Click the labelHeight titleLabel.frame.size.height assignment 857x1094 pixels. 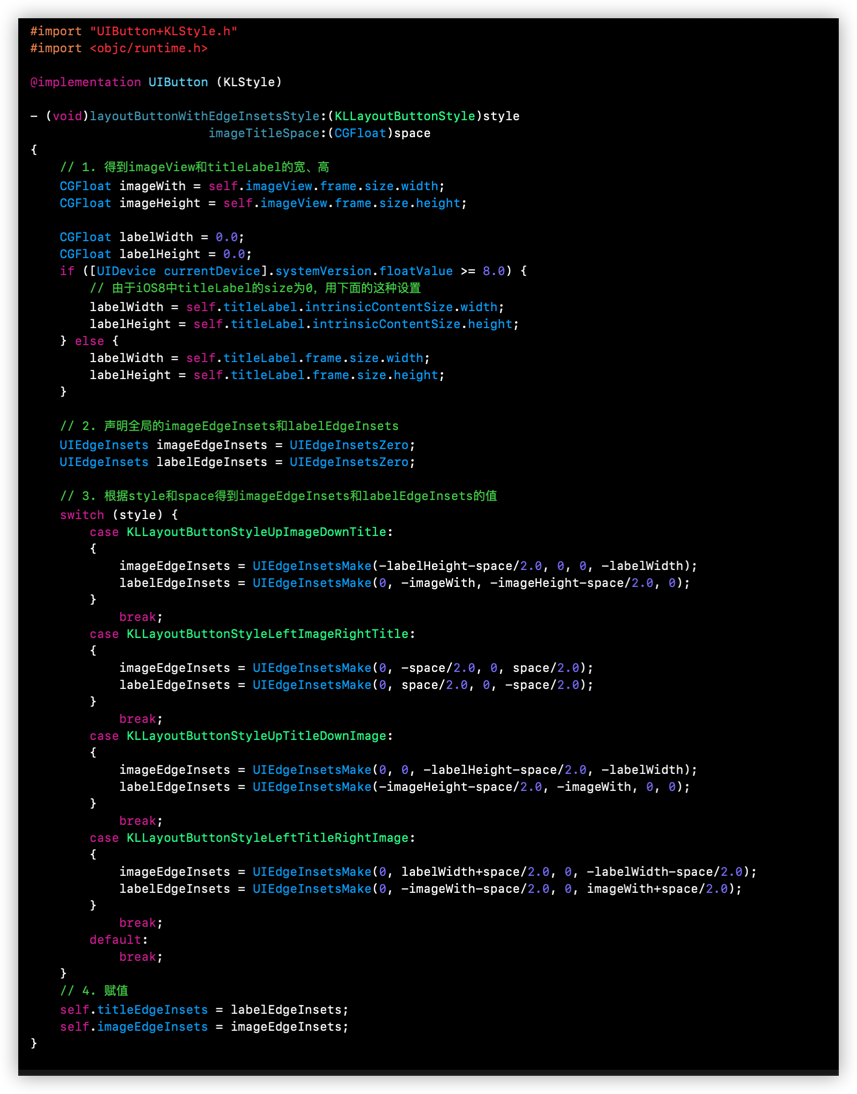tap(267, 375)
